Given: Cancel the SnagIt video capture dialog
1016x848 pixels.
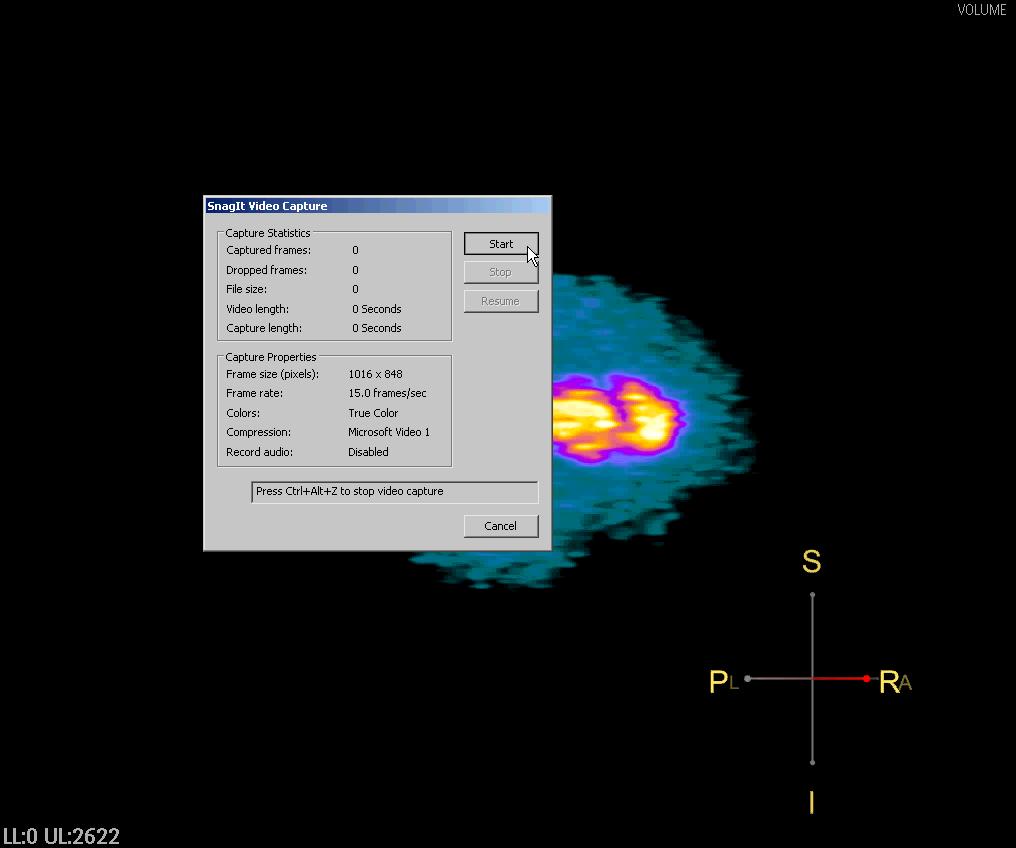Looking at the screenshot, I should coord(501,526).
